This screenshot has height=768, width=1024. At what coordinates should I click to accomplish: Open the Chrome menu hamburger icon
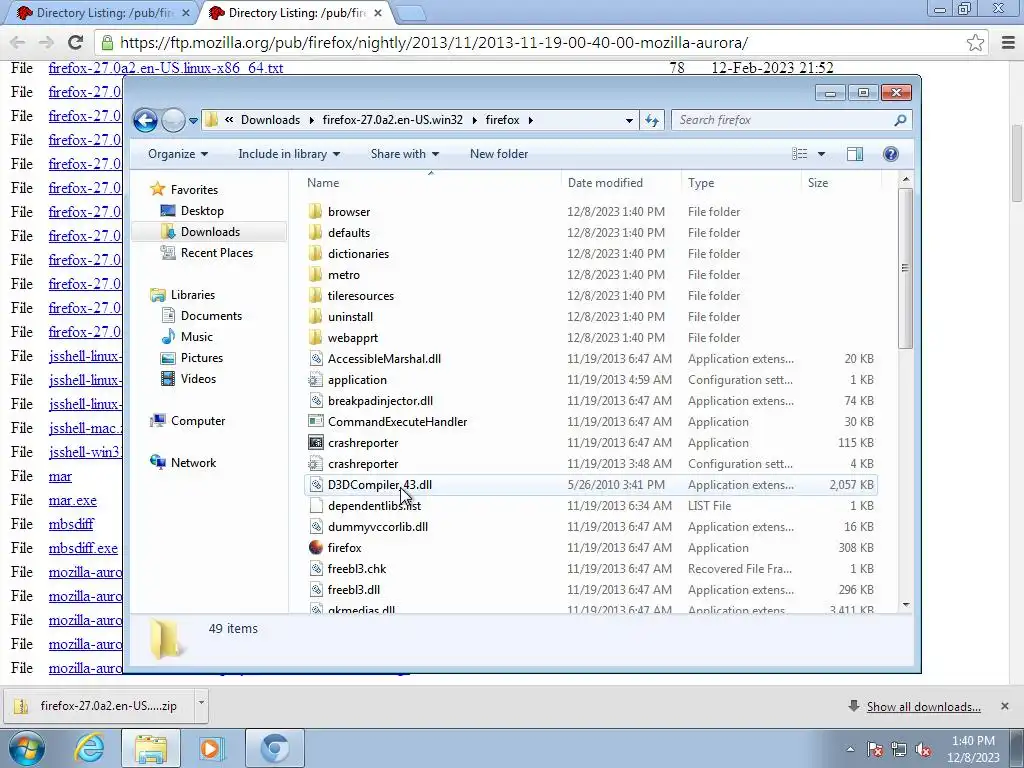click(x=1008, y=42)
